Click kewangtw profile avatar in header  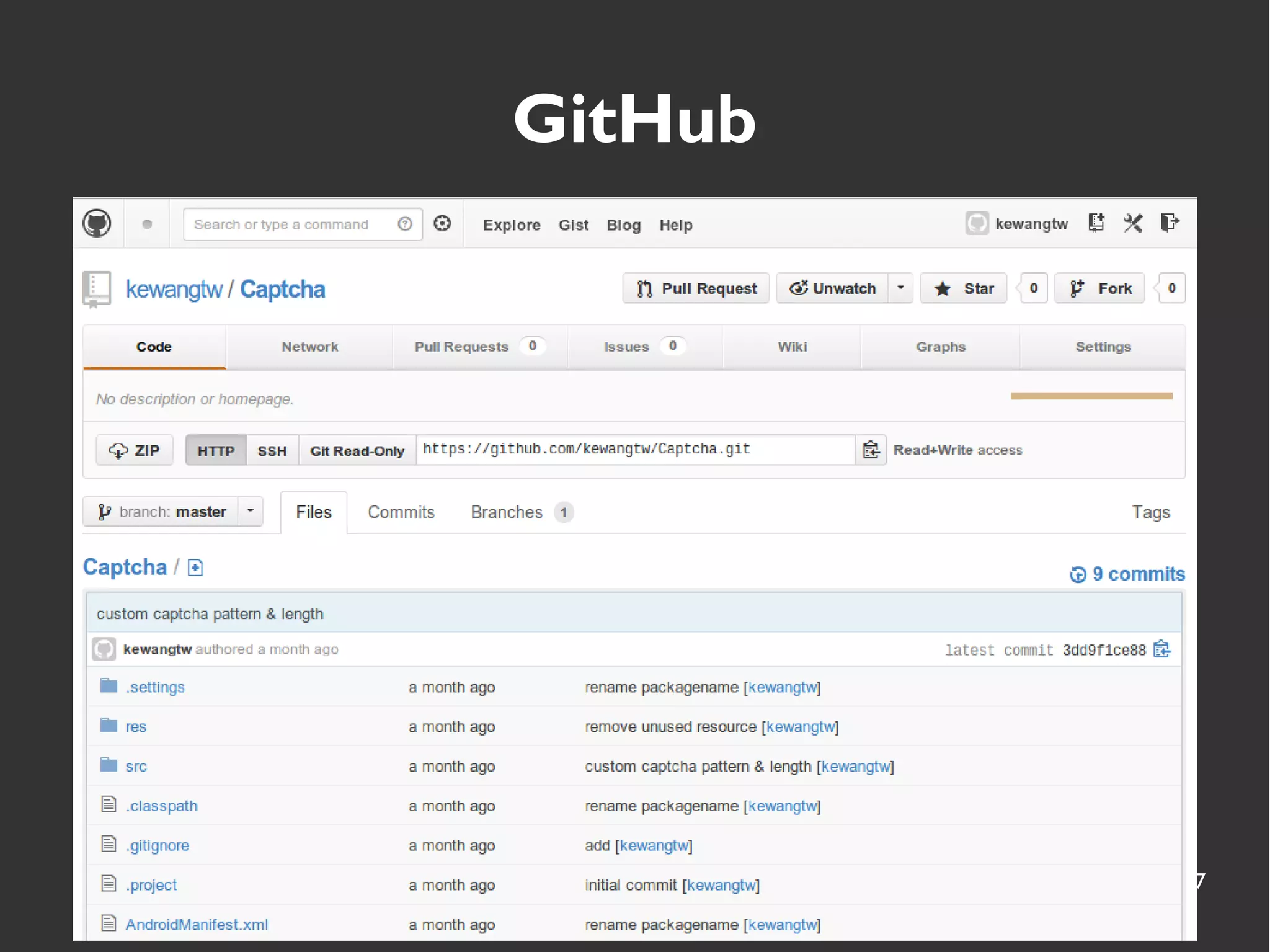coord(977,223)
